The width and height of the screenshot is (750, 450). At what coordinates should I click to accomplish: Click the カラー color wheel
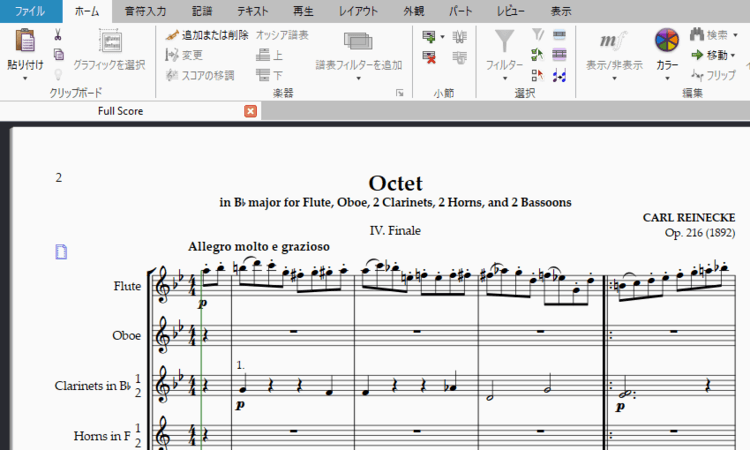point(666,42)
